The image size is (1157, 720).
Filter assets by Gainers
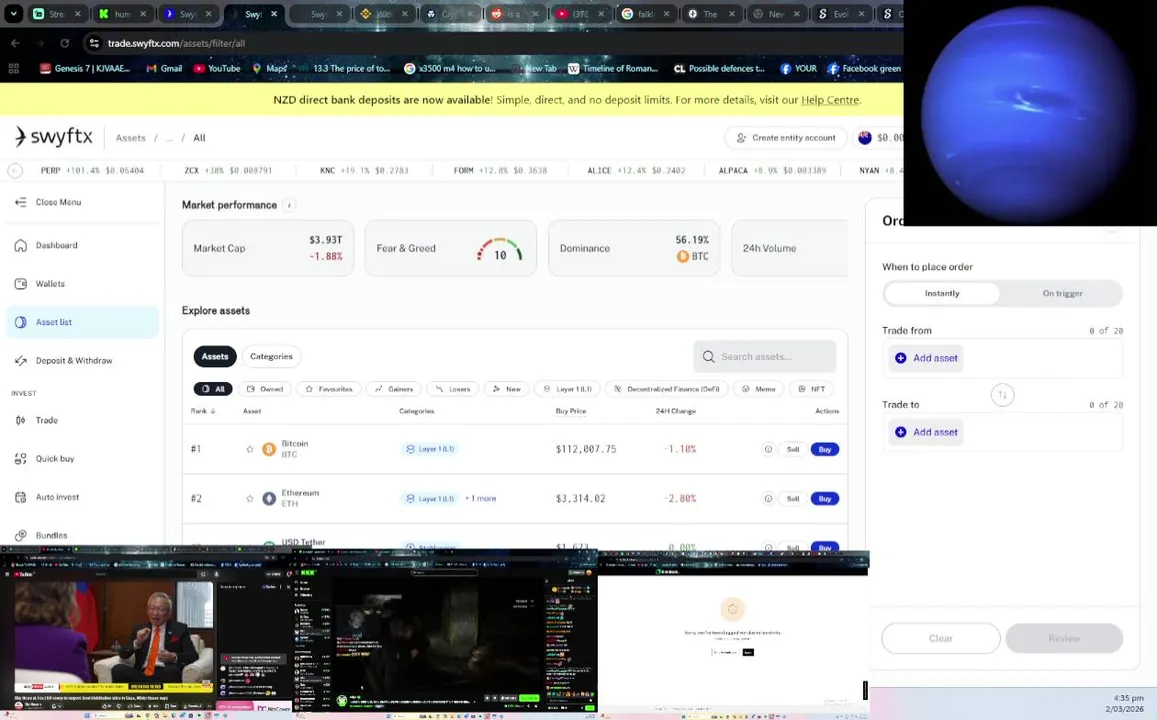click(394, 389)
